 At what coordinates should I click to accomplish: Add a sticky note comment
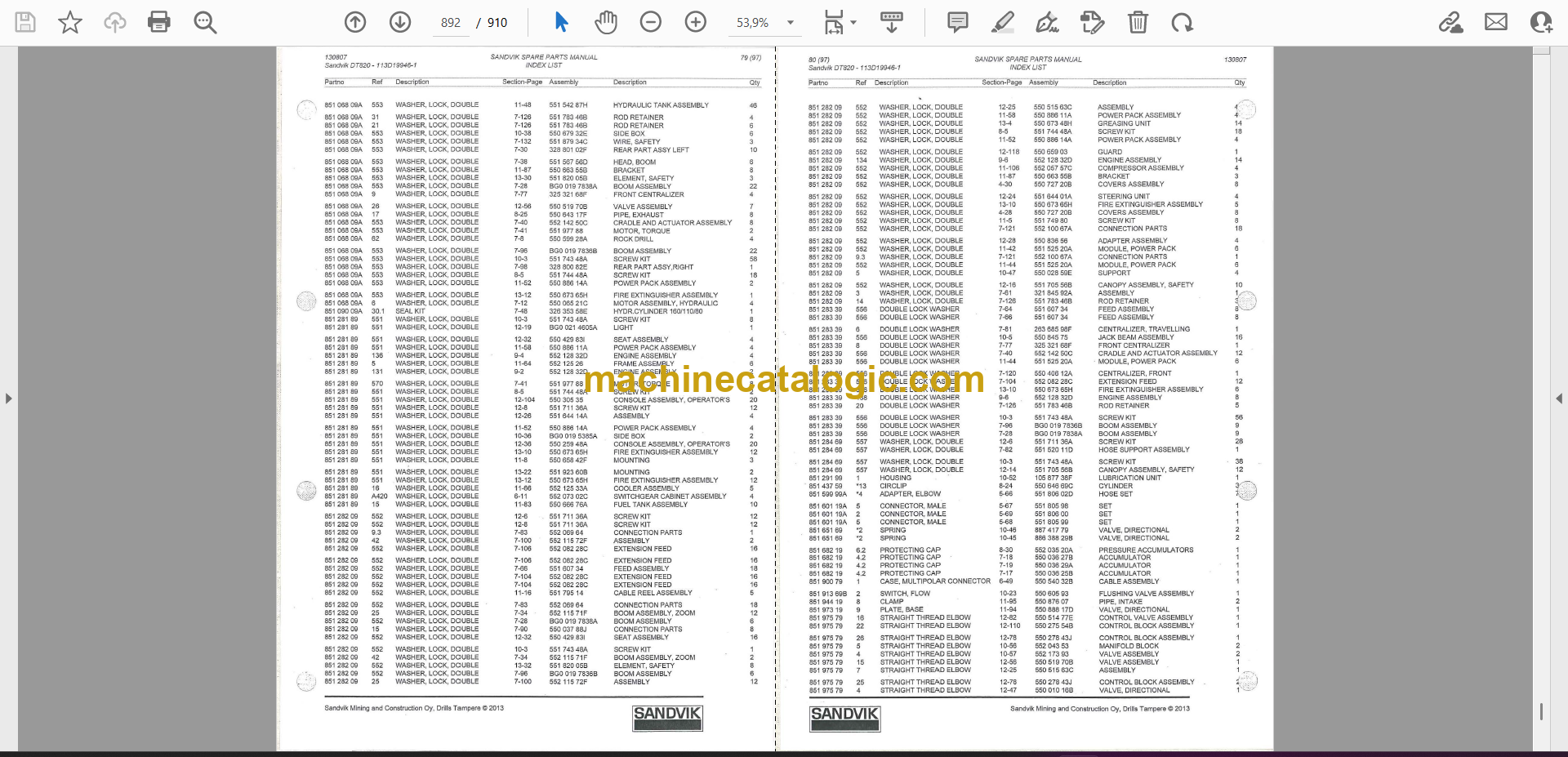pos(958,22)
